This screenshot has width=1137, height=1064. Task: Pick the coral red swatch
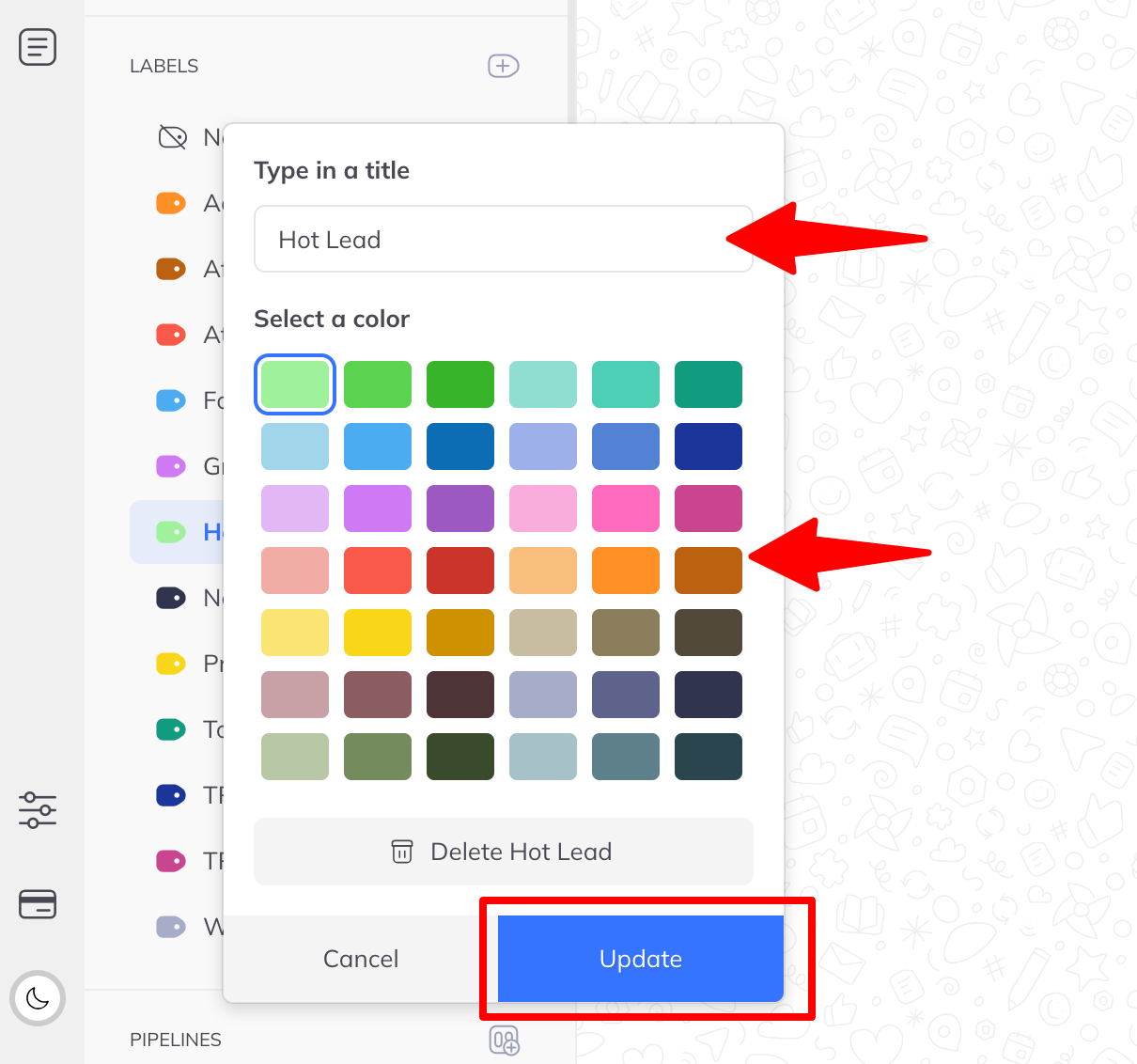click(x=378, y=571)
